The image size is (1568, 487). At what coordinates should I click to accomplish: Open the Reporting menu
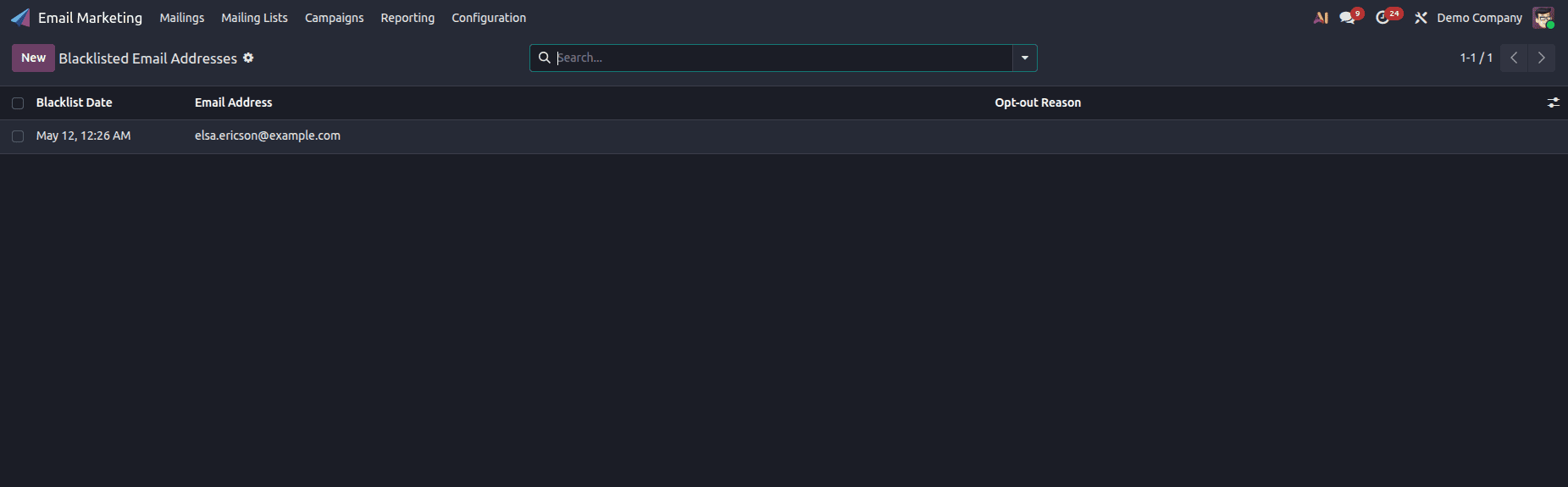[x=407, y=18]
